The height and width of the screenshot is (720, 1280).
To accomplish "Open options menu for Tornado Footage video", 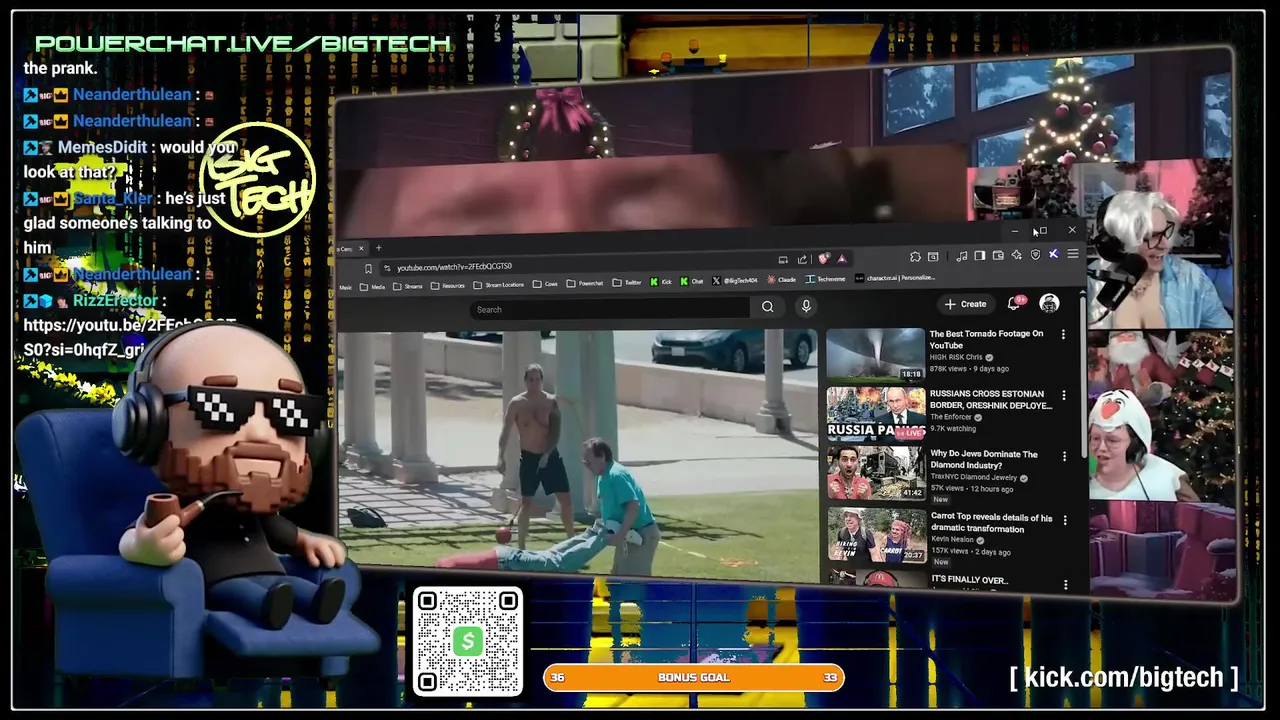I will pyautogui.click(x=1063, y=334).
